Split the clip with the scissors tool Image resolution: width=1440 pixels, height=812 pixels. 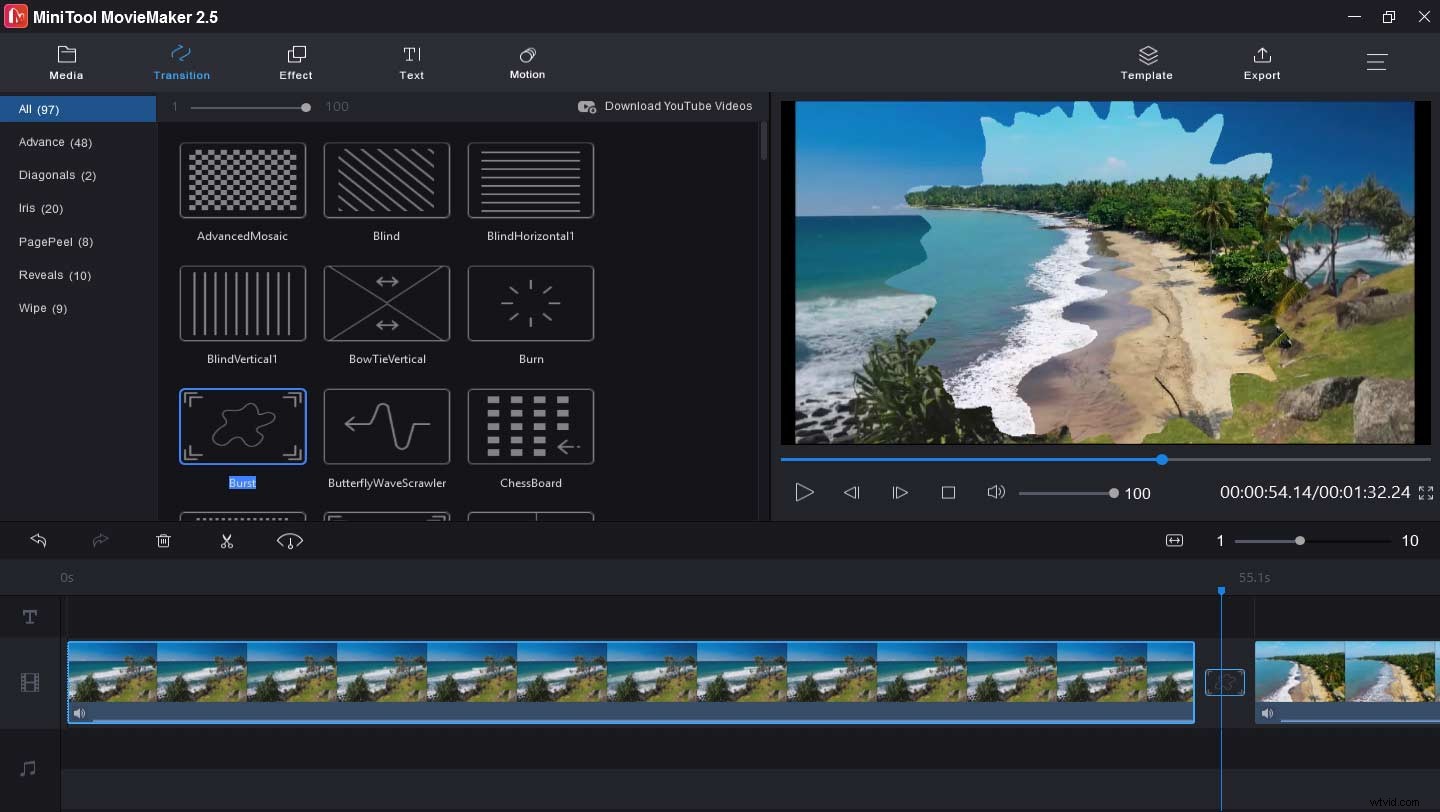click(227, 541)
